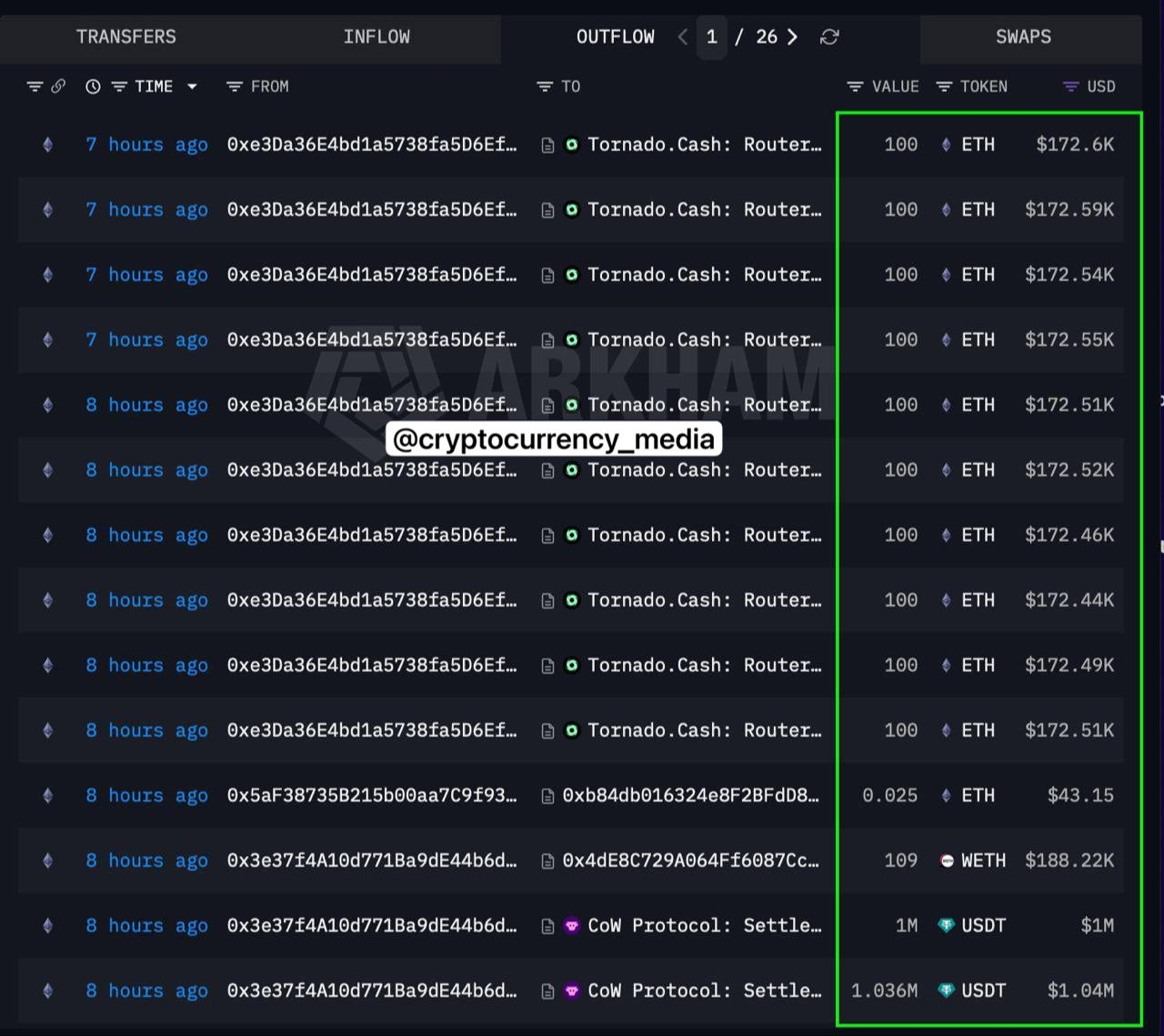Open CoW Protocol Settle in $1.04M row
Image resolution: width=1164 pixels, height=1036 pixels.
tap(704, 991)
